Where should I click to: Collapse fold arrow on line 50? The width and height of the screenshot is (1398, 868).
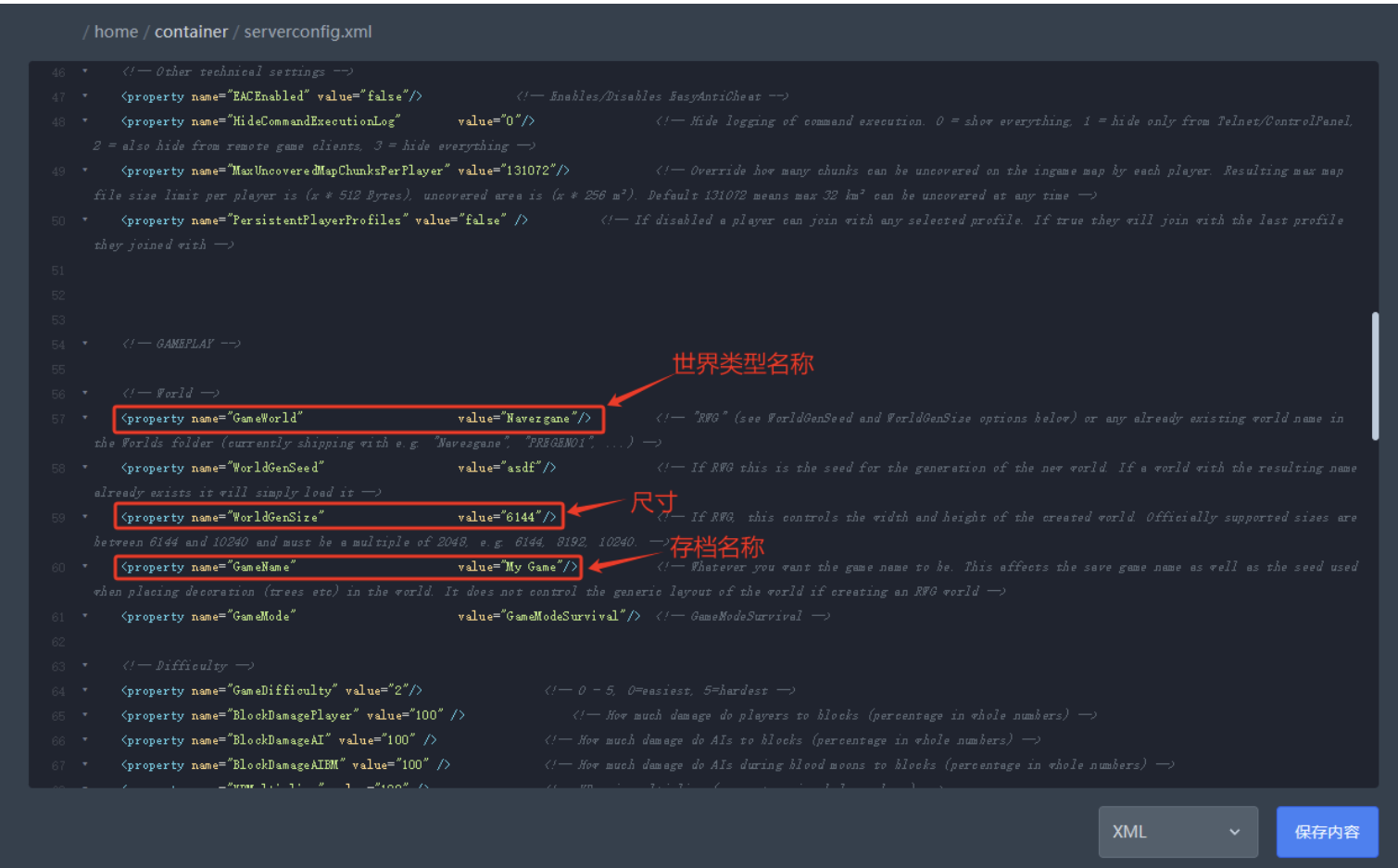click(x=84, y=220)
